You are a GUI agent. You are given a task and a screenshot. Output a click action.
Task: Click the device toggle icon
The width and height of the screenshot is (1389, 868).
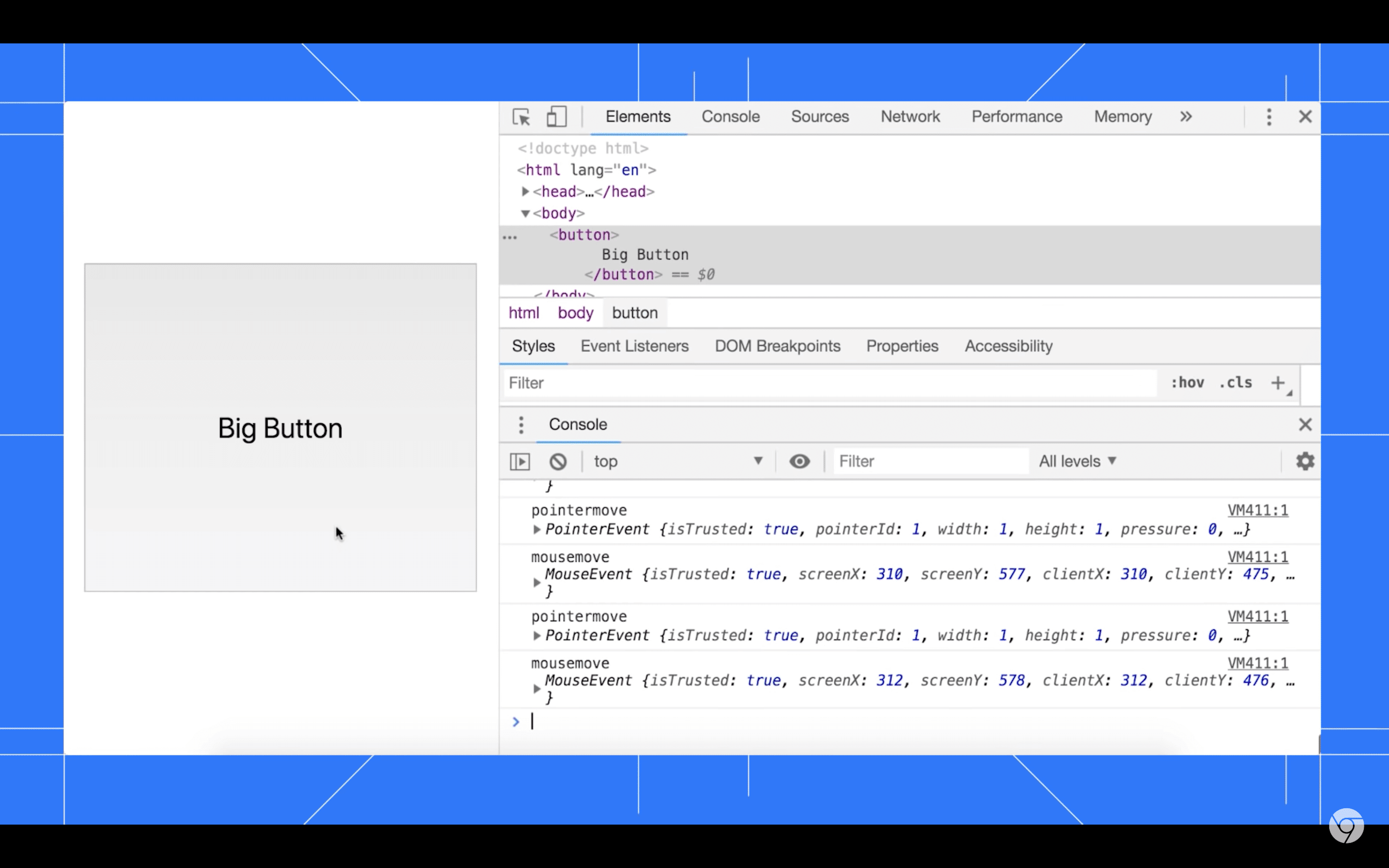556,116
